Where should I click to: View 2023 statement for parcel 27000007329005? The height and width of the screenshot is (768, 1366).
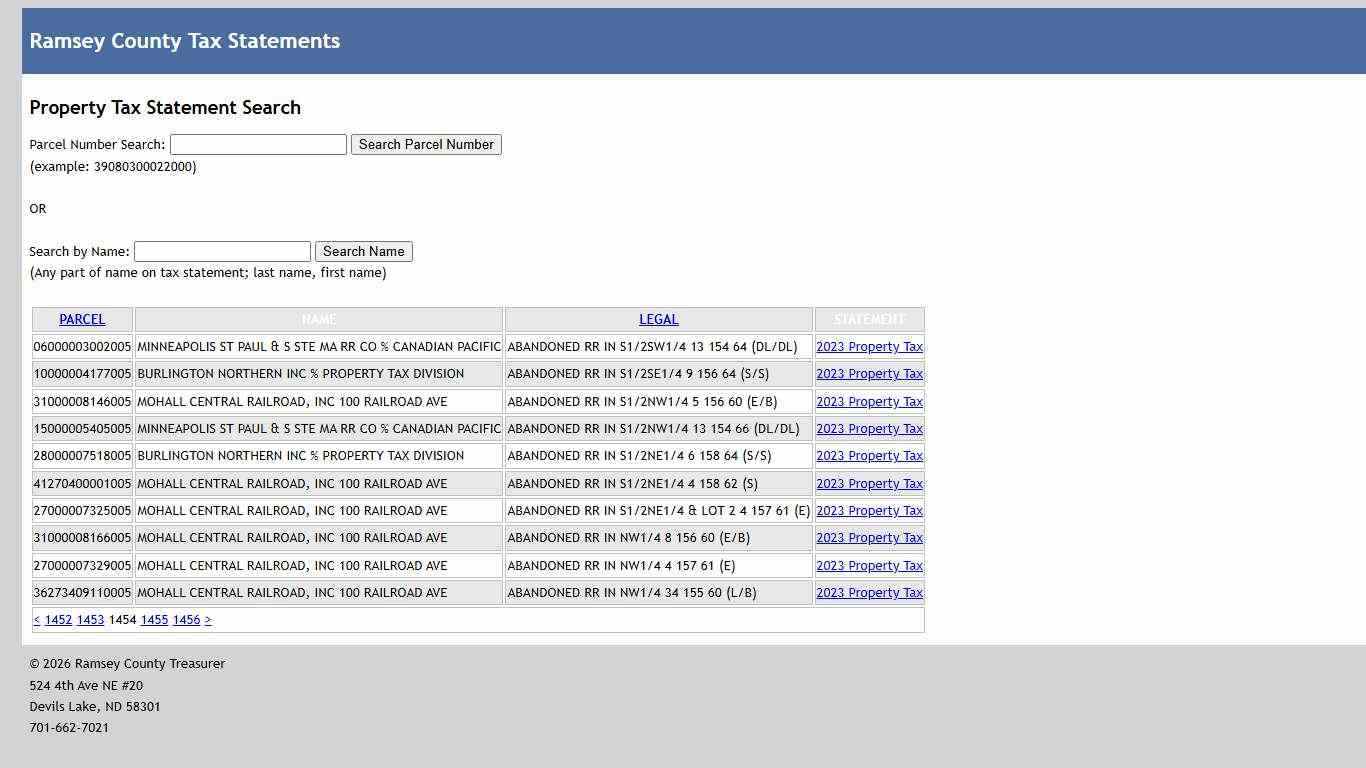tap(869, 565)
